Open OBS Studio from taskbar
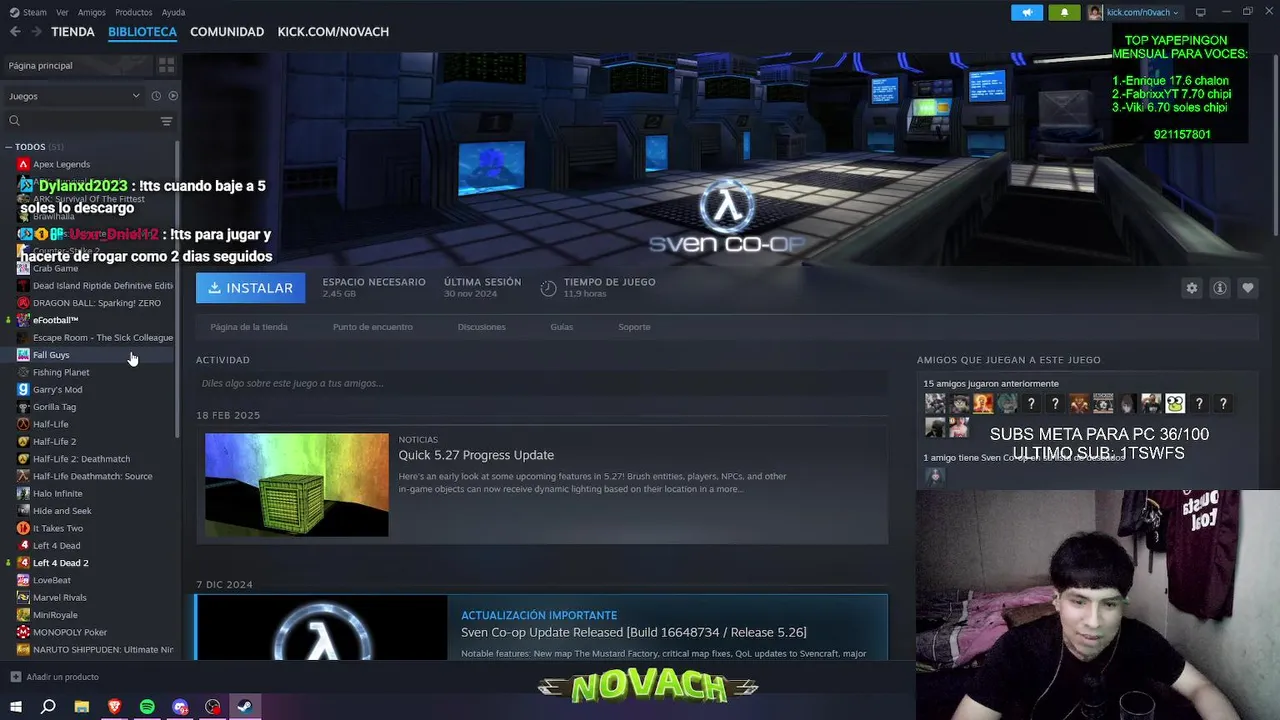Viewport: 1280px width, 720px height. (213, 707)
